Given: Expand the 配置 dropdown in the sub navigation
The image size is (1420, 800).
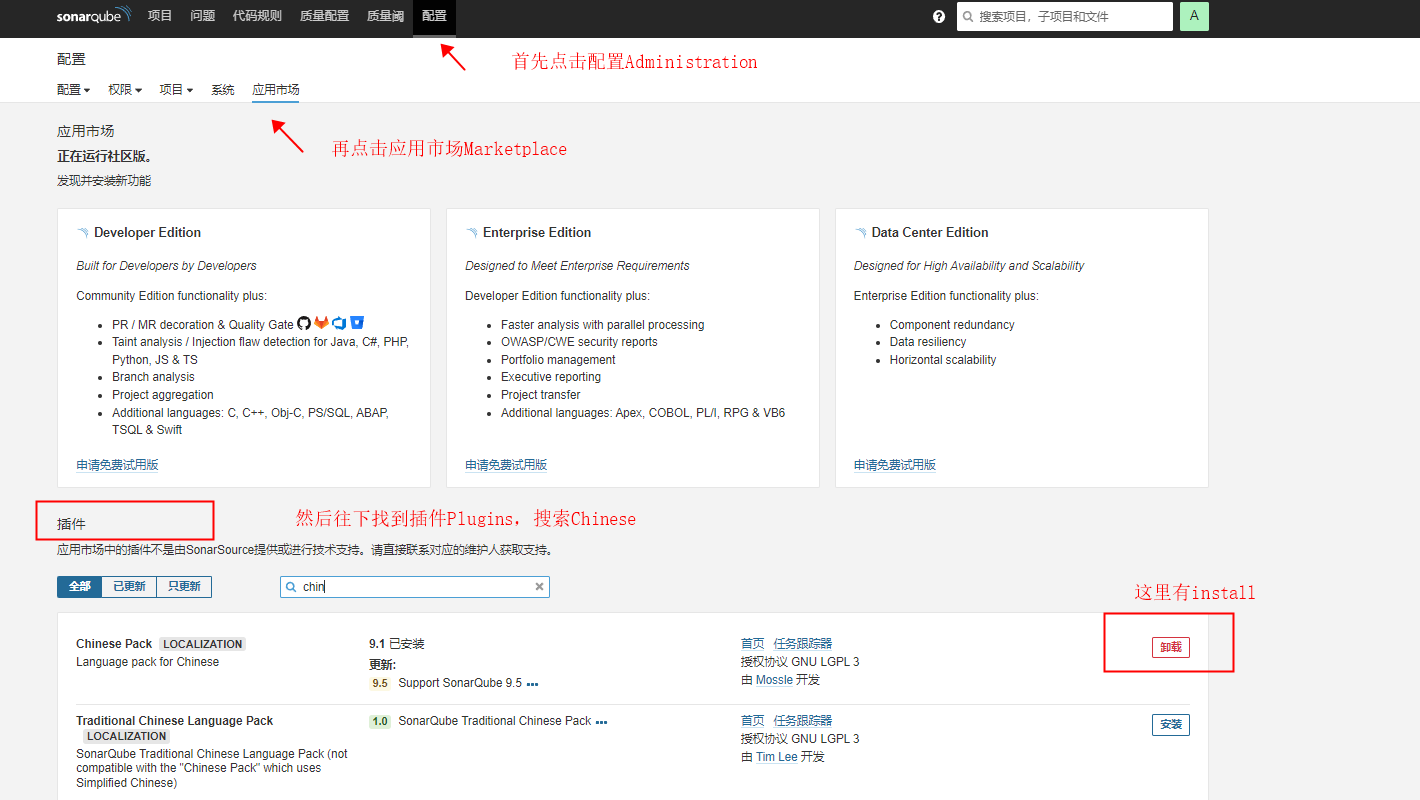Looking at the screenshot, I should coord(73,90).
